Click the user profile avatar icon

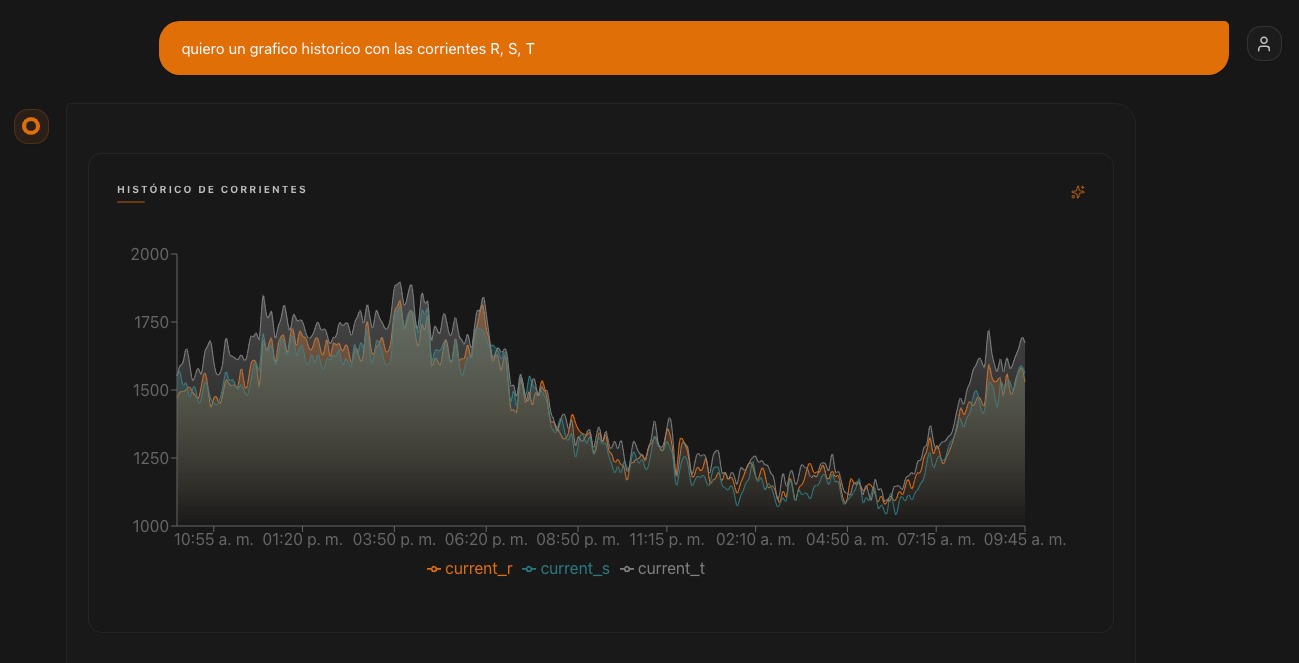tap(1264, 44)
